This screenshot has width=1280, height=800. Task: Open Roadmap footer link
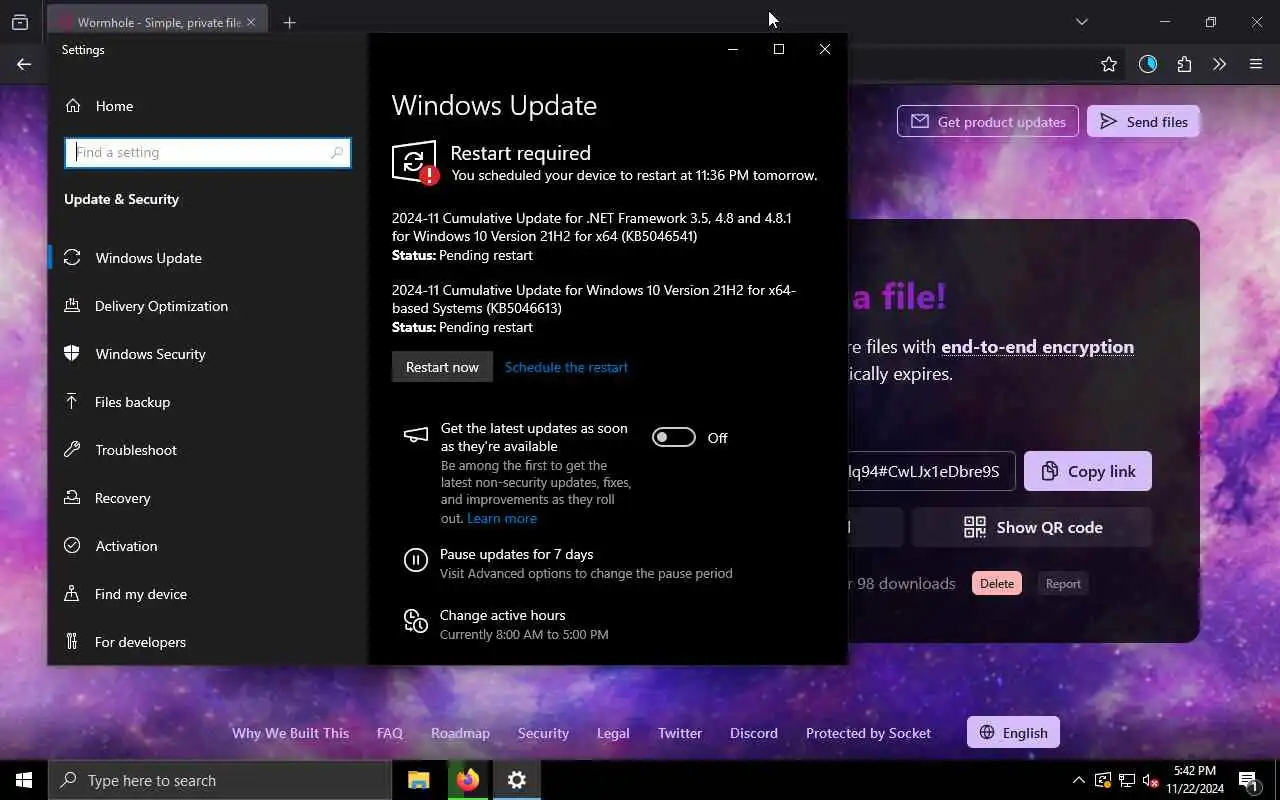coord(460,733)
